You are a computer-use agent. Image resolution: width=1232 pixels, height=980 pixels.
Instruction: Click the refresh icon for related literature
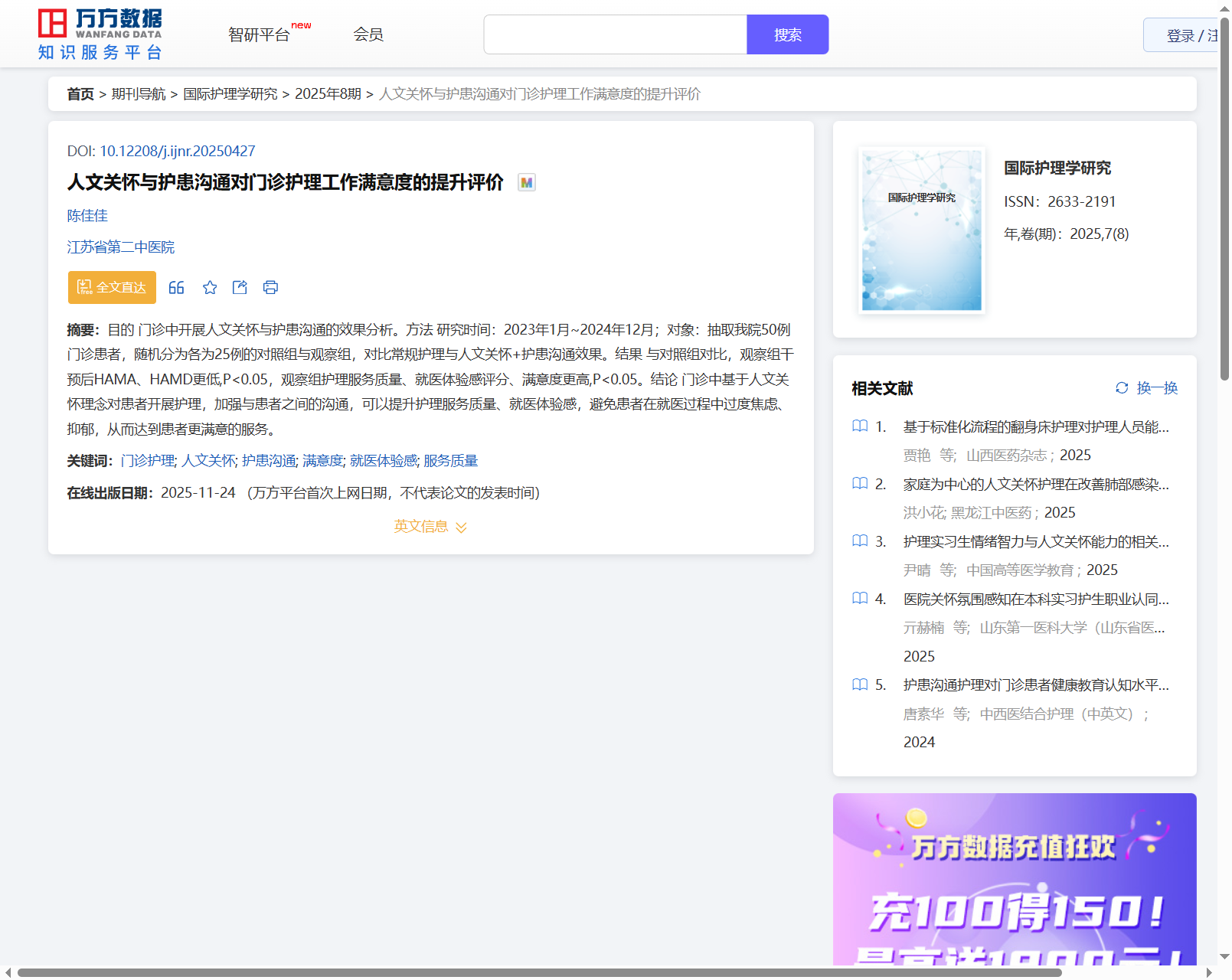click(1122, 388)
